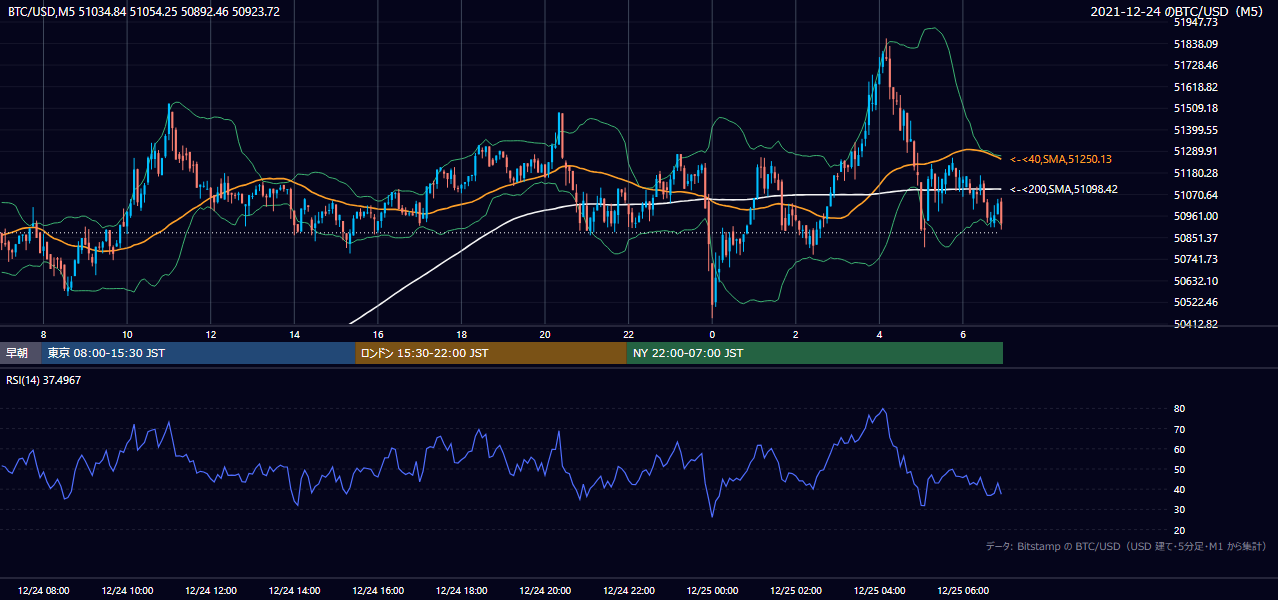Image resolution: width=1278 pixels, height=600 pixels.
Task: Click hour tick 16 under the price chart
Action: point(378,334)
